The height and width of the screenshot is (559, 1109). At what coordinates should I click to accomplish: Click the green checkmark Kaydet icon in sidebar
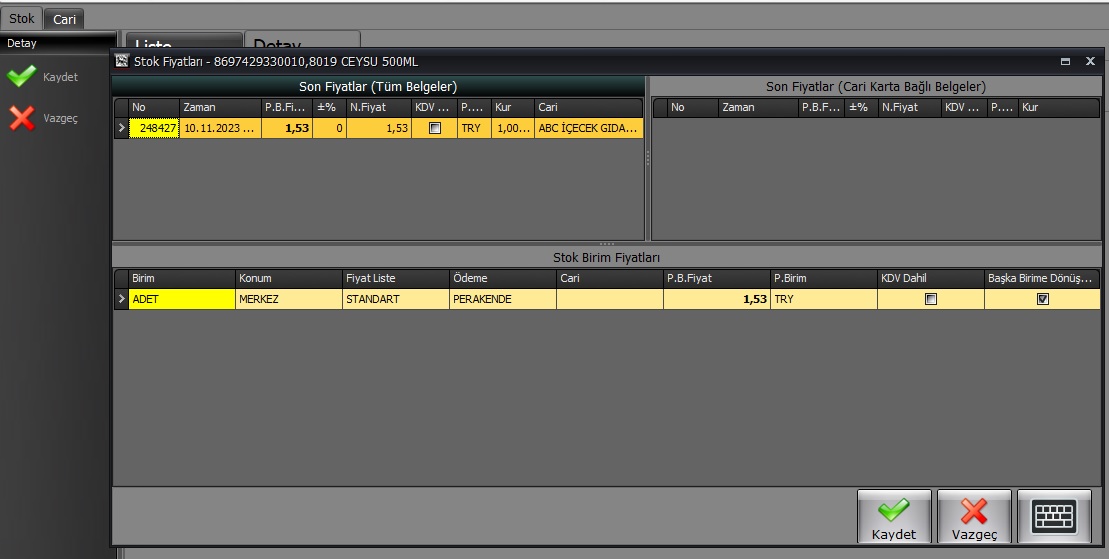[x=22, y=77]
